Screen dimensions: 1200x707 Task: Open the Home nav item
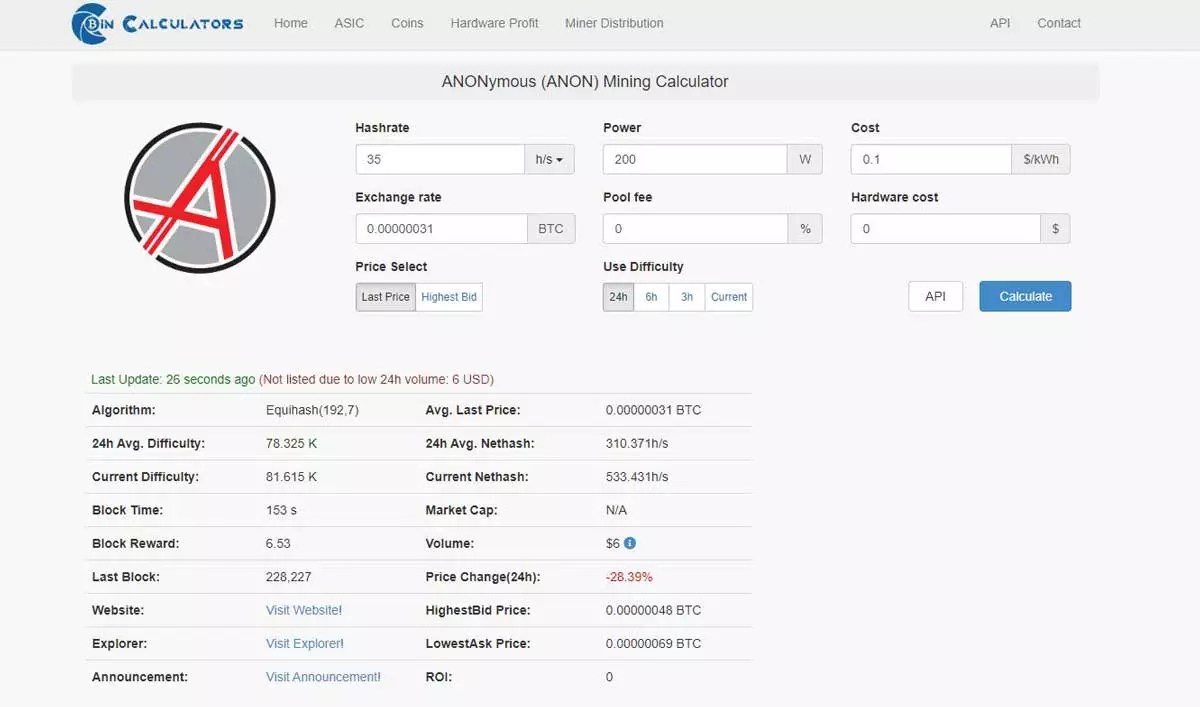[291, 23]
